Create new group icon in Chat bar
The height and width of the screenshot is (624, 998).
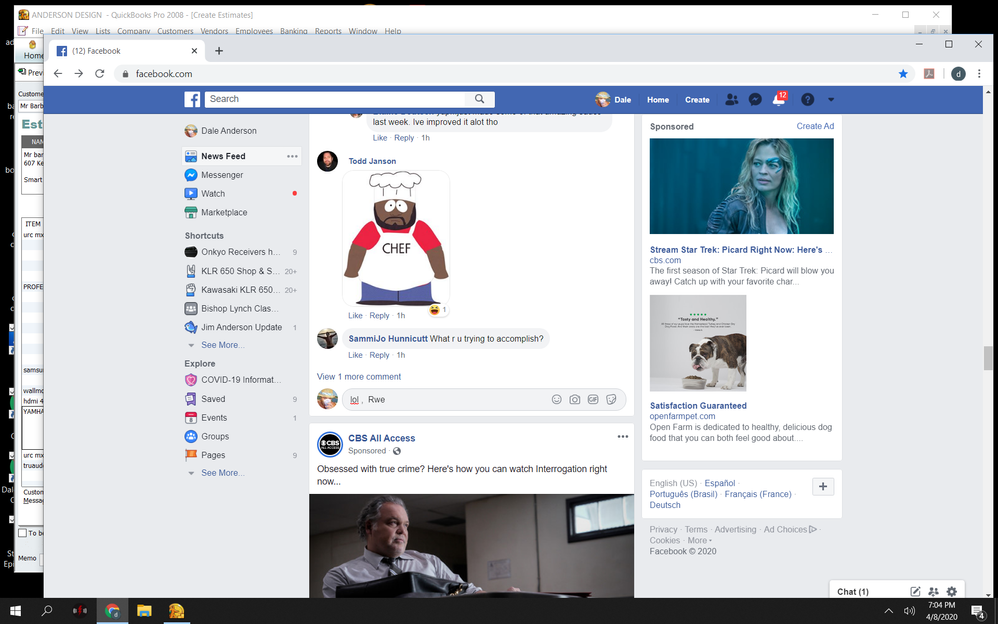pyautogui.click(x=933, y=592)
